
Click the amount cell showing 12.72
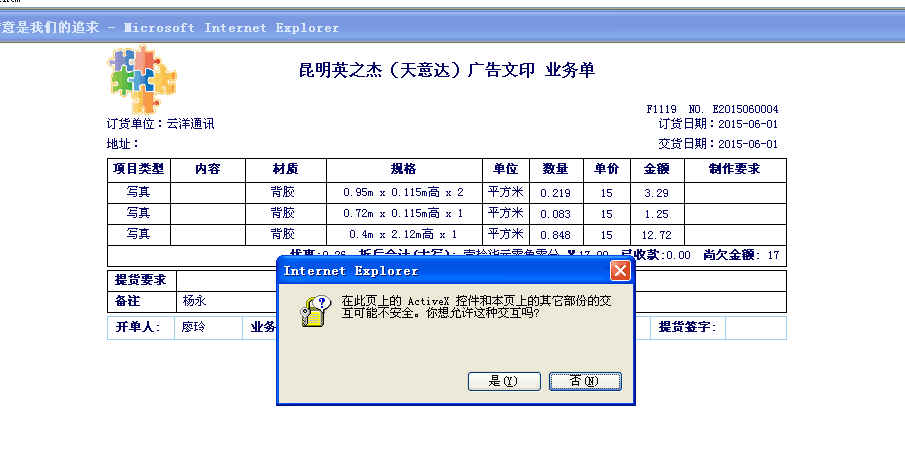click(657, 235)
